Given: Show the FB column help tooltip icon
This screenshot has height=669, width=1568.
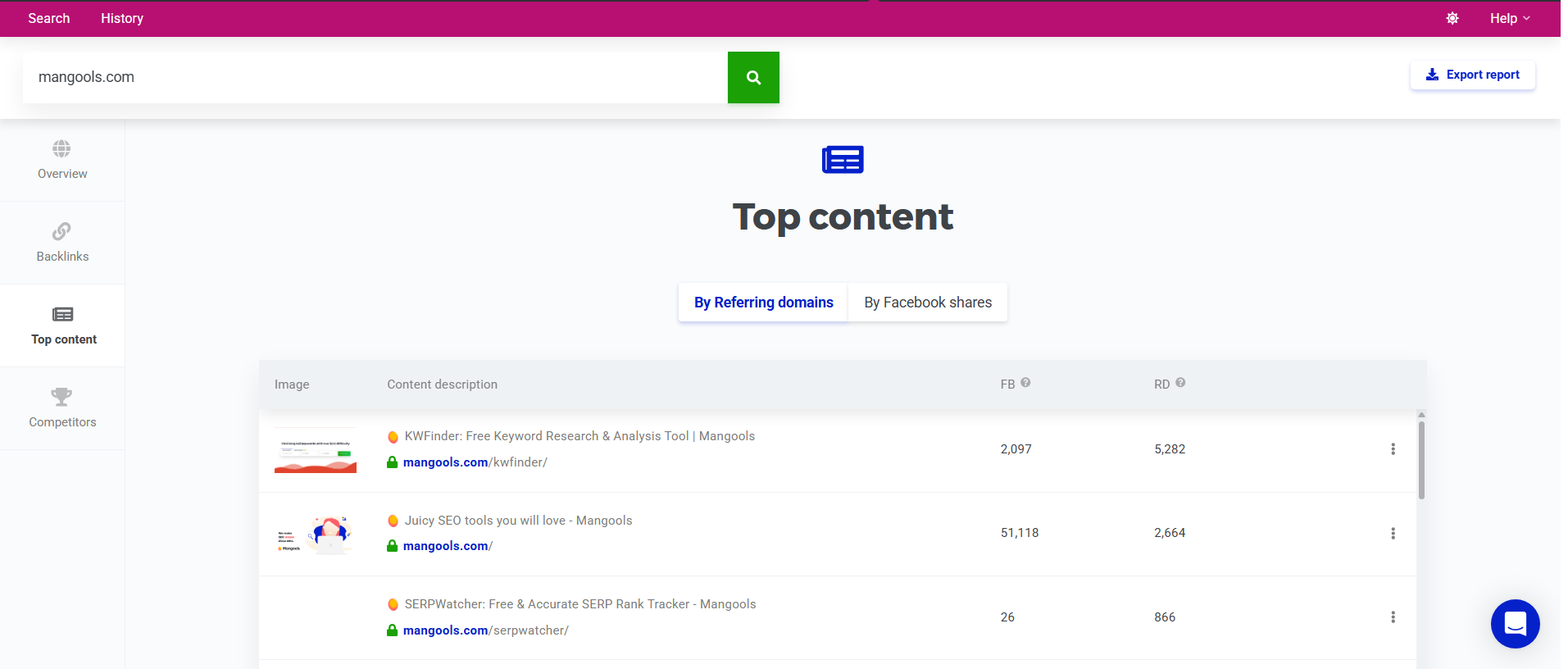Looking at the screenshot, I should pyautogui.click(x=1025, y=383).
